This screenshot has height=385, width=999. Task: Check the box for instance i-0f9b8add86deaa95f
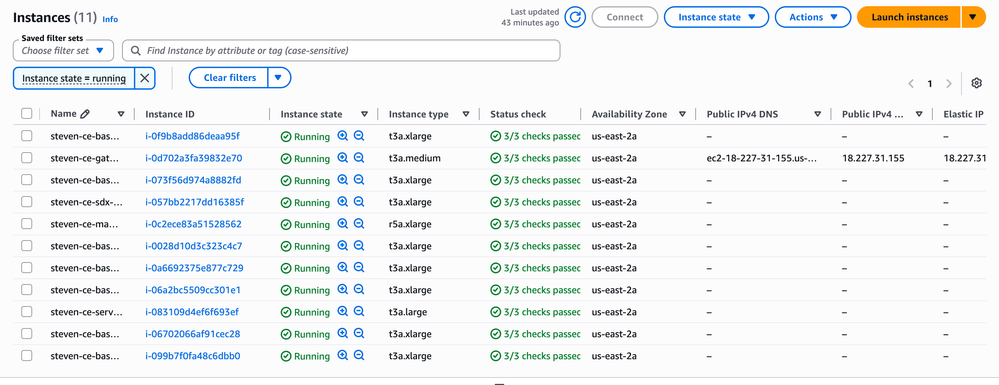point(26,136)
